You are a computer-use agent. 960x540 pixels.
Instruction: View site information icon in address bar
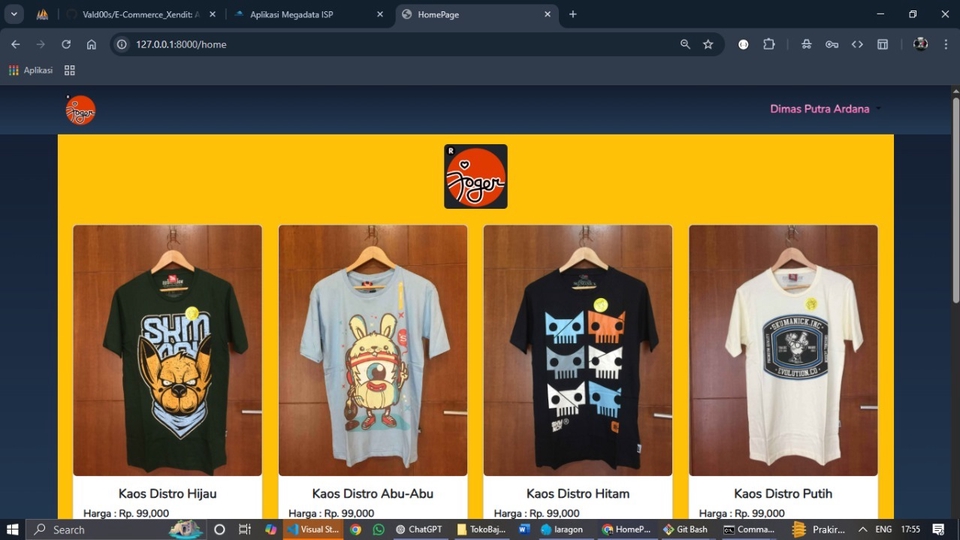(122, 44)
